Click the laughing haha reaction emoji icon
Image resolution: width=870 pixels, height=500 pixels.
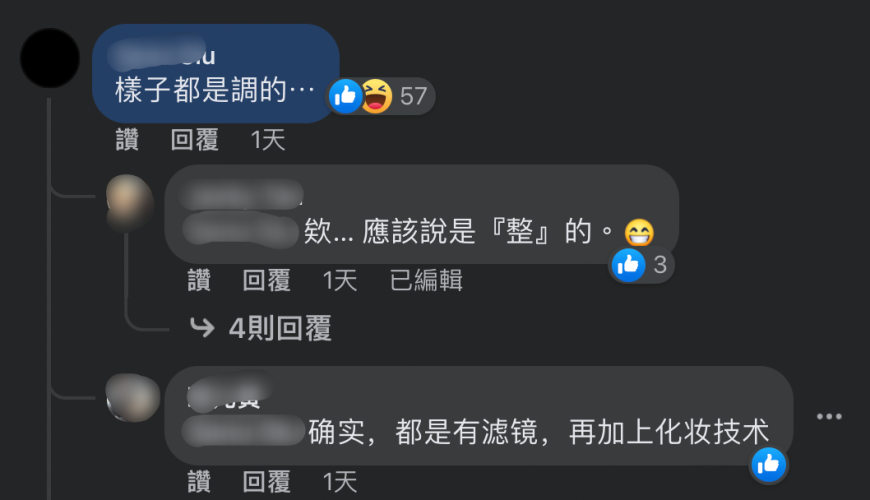coord(377,96)
